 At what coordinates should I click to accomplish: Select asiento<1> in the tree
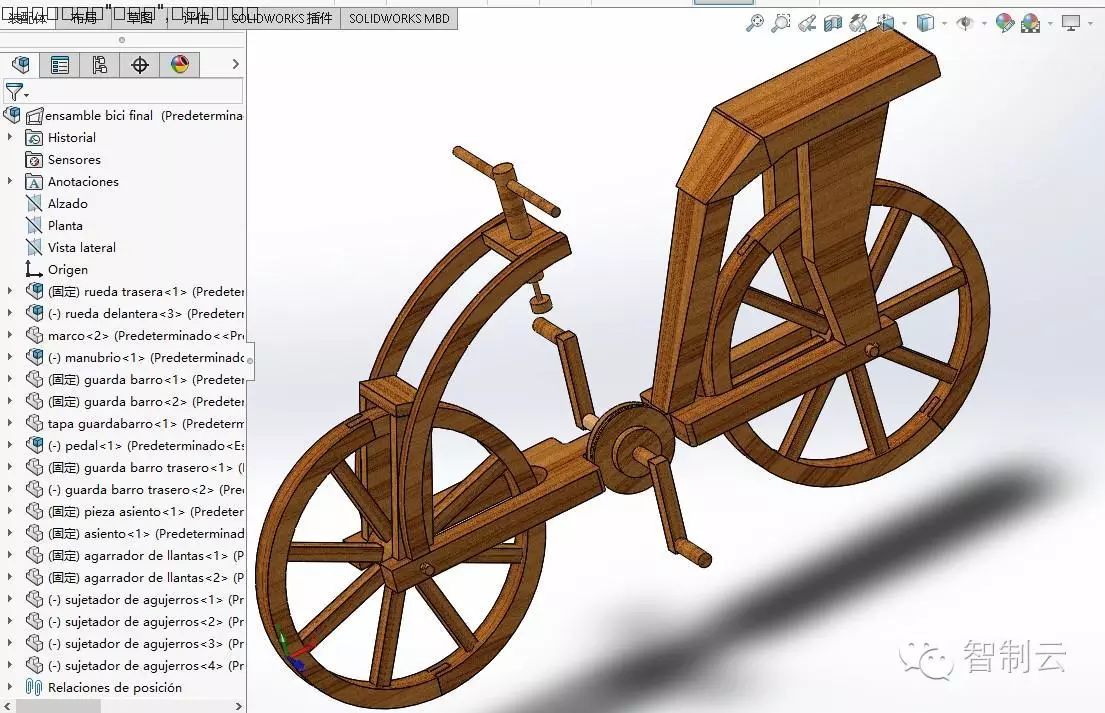[145, 533]
